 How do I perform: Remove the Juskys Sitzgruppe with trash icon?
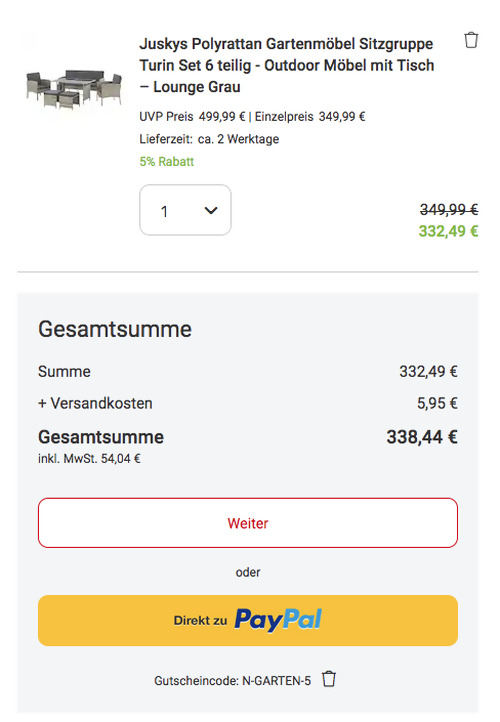click(471, 40)
